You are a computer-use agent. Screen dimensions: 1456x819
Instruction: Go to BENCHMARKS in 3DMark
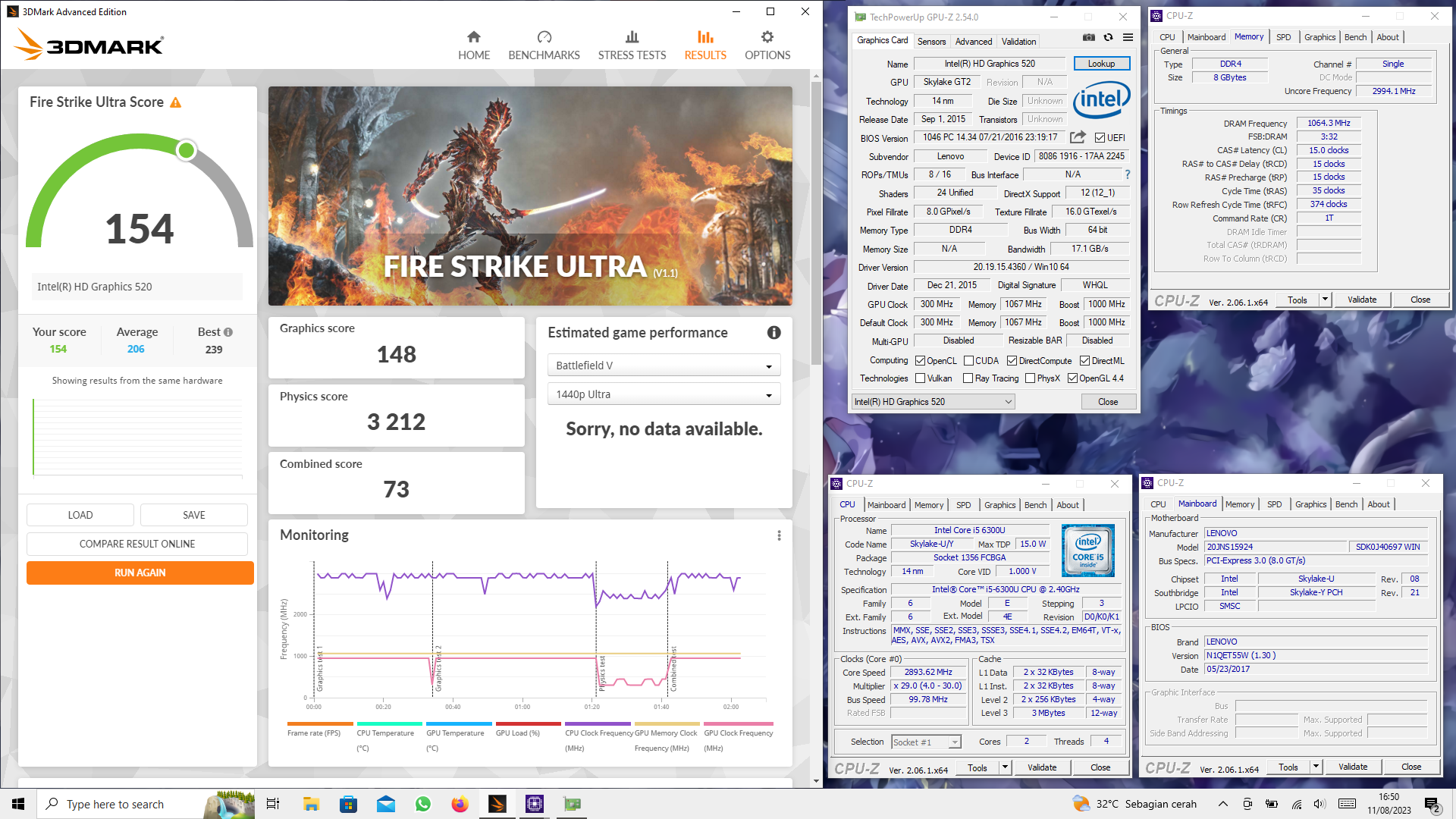pos(544,45)
